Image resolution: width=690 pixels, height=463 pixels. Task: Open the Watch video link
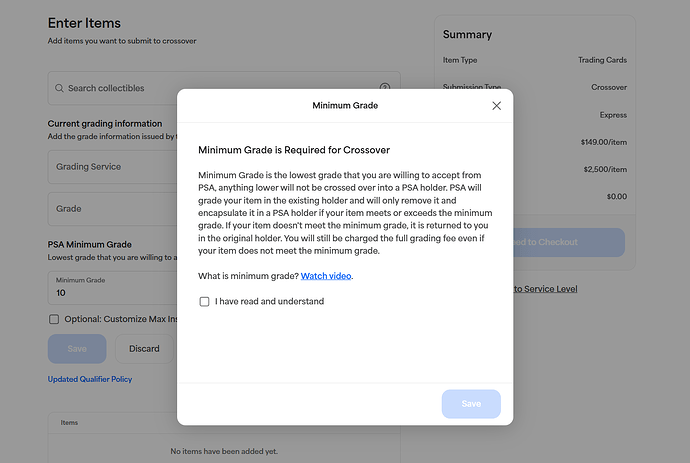[326, 276]
